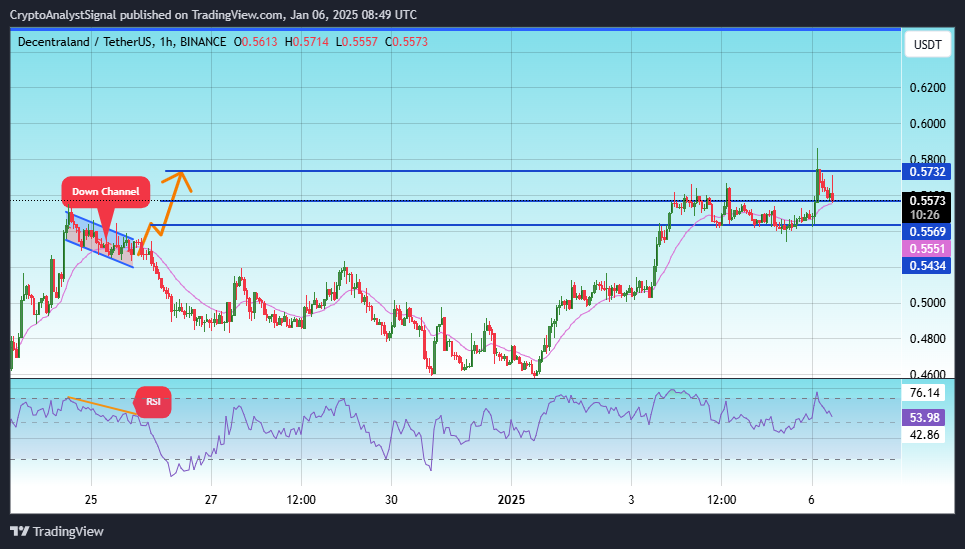
Task: Click the 30 date label on time axis
Action: pos(391,500)
